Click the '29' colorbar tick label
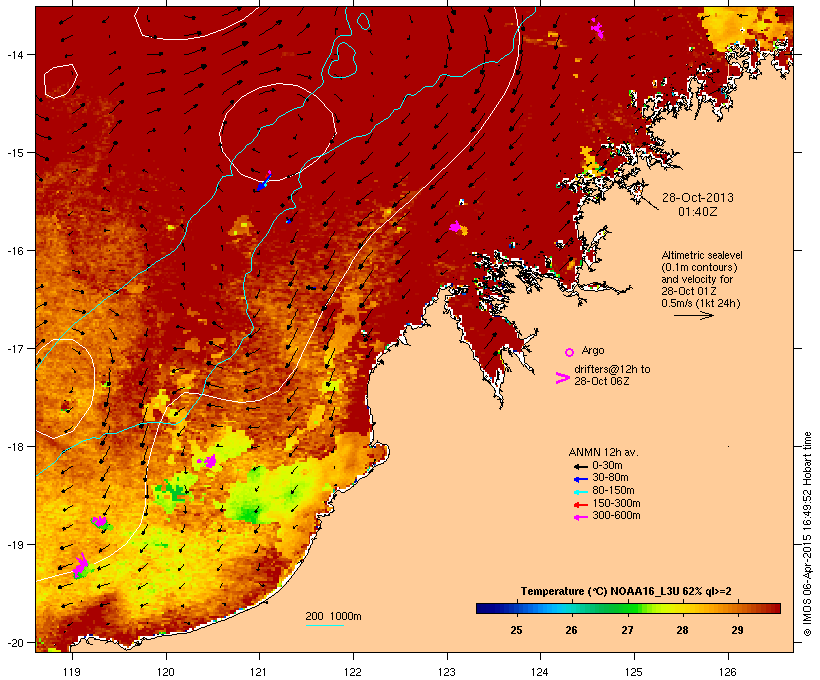This screenshot has height=680, width=820. tap(737, 630)
